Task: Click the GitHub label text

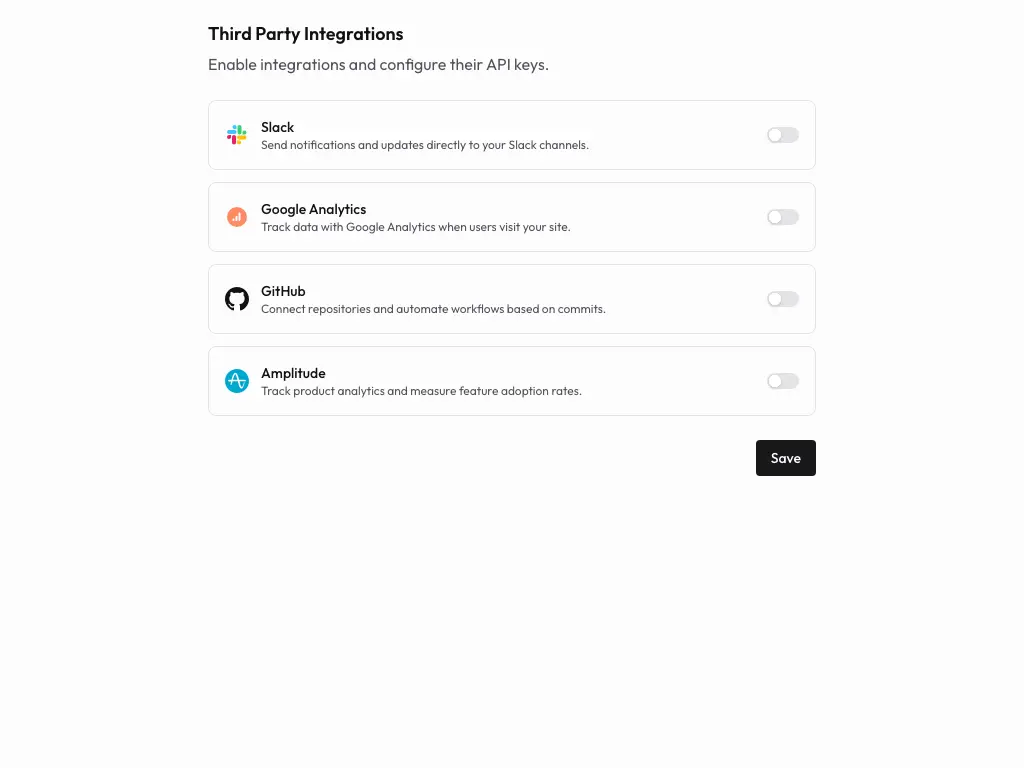Action: tap(283, 291)
